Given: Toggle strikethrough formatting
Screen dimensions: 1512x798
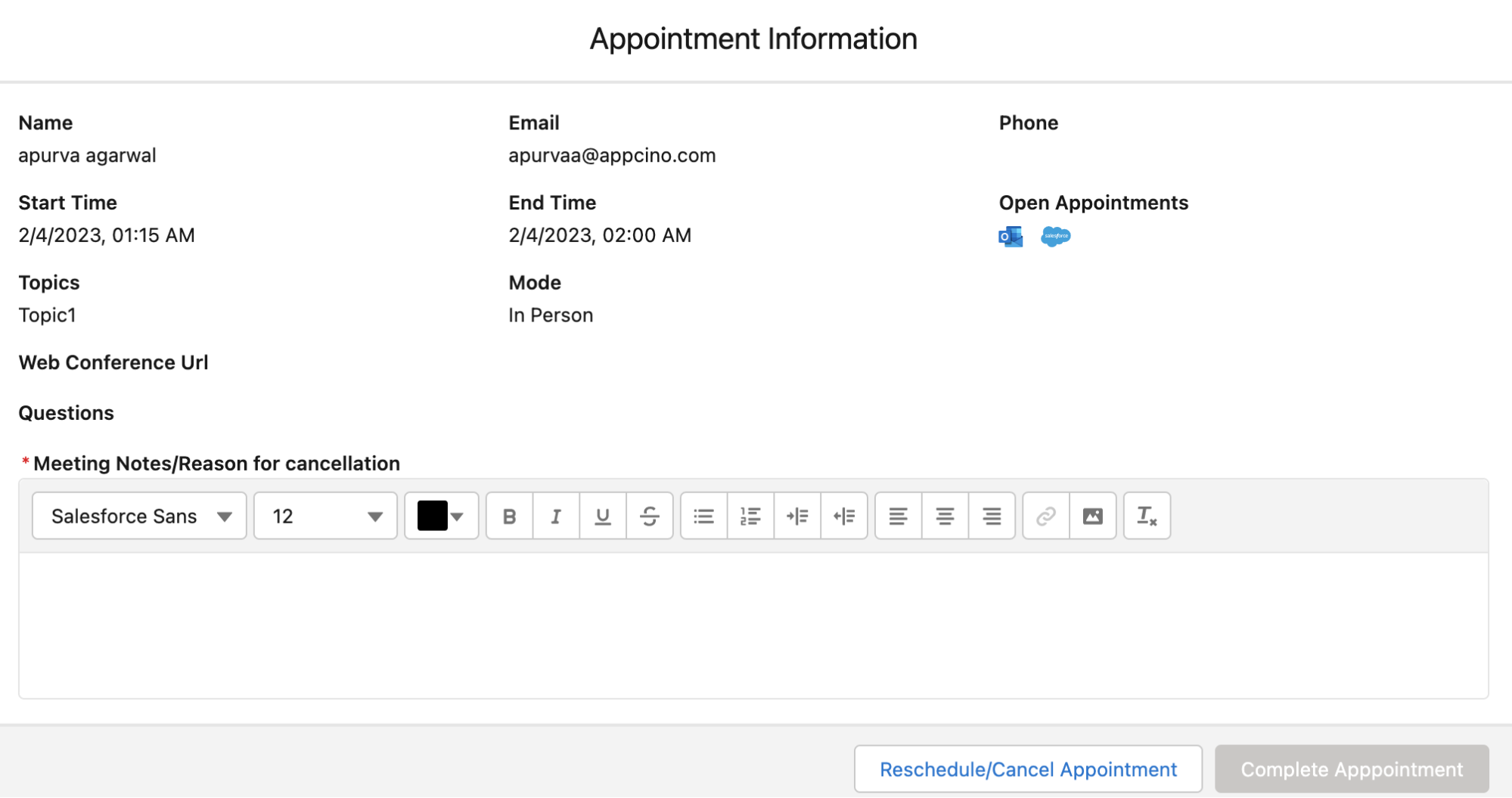Looking at the screenshot, I should [x=650, y=516].
